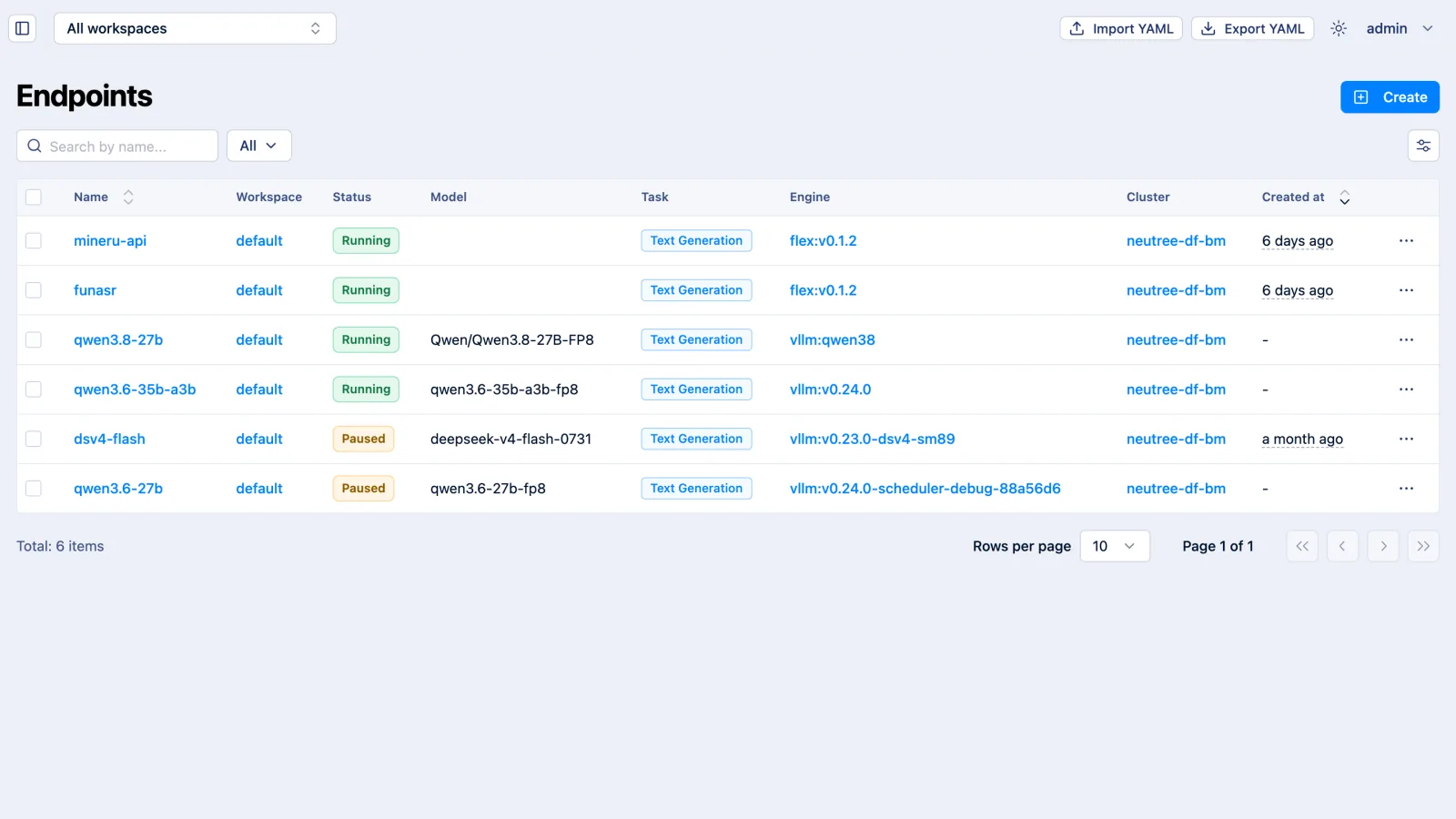The image size is (1456, 819).
Task: Open table column settings icon
Action: point(1423,146)
